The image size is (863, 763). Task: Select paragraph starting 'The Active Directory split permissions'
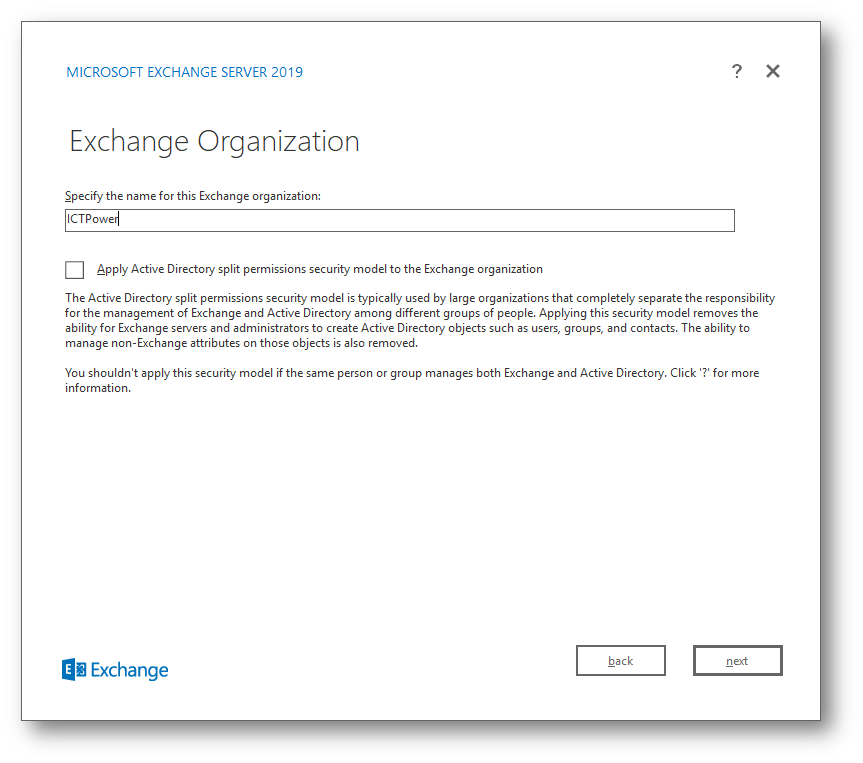click(x=420, y=320)
